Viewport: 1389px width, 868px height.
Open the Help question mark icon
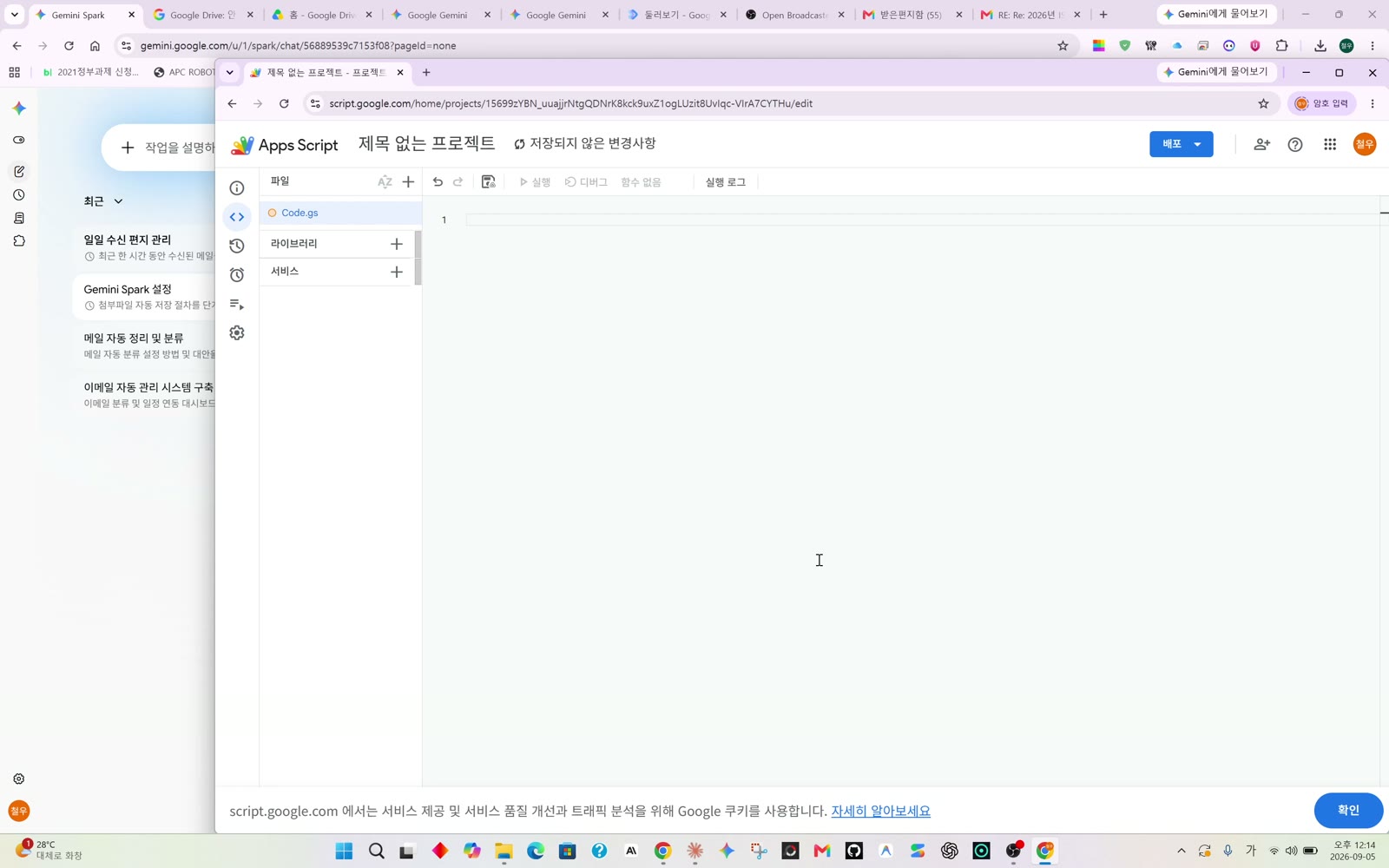point(1295,144)
